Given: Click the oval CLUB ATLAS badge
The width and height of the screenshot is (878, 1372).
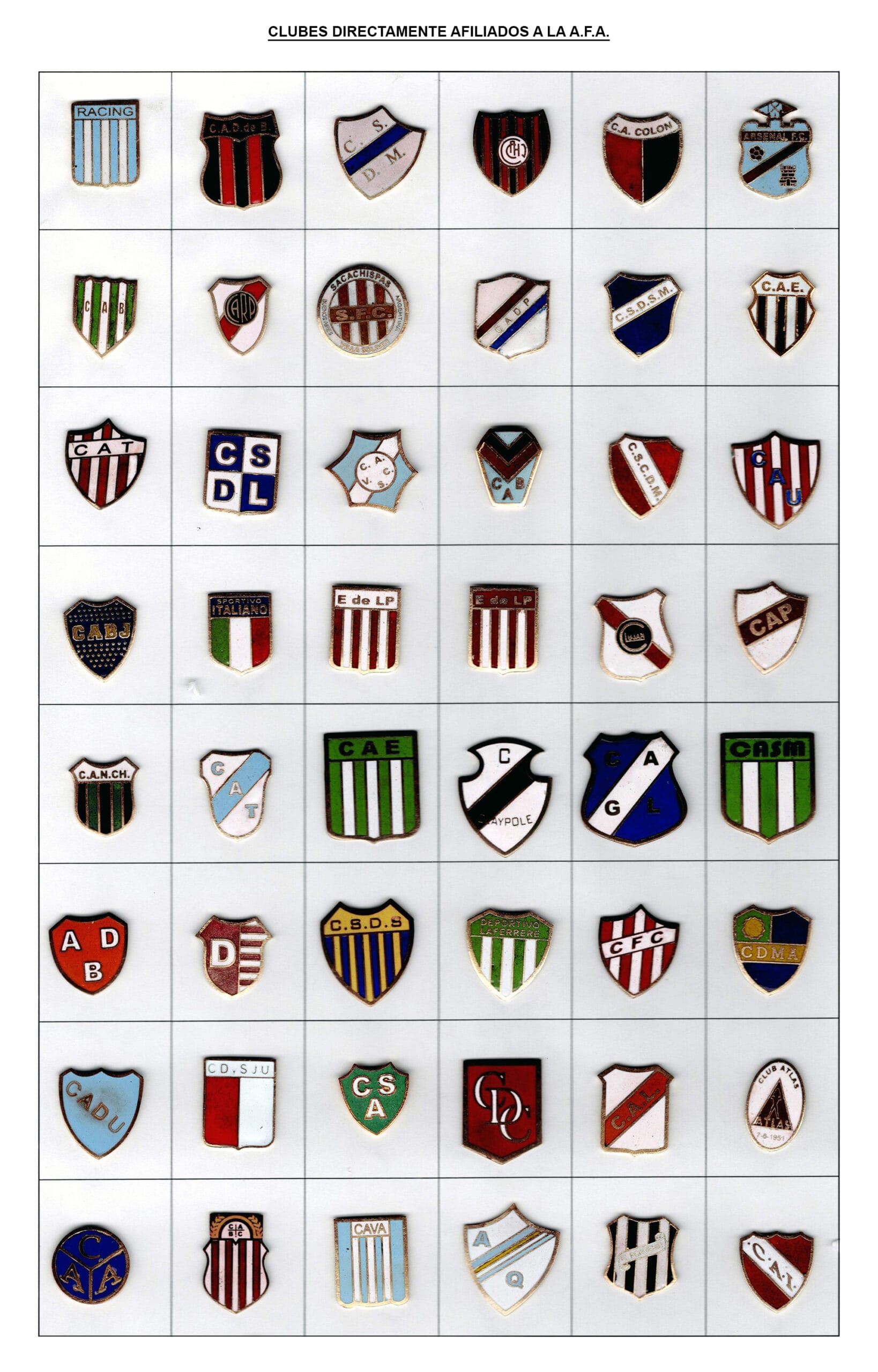Looking at the screenshot, I should [x=775, y=1105].
